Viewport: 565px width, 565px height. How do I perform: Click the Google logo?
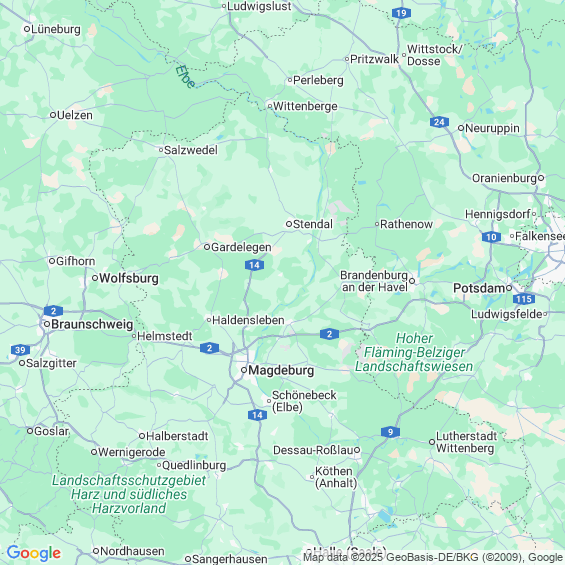pos(34,553)
